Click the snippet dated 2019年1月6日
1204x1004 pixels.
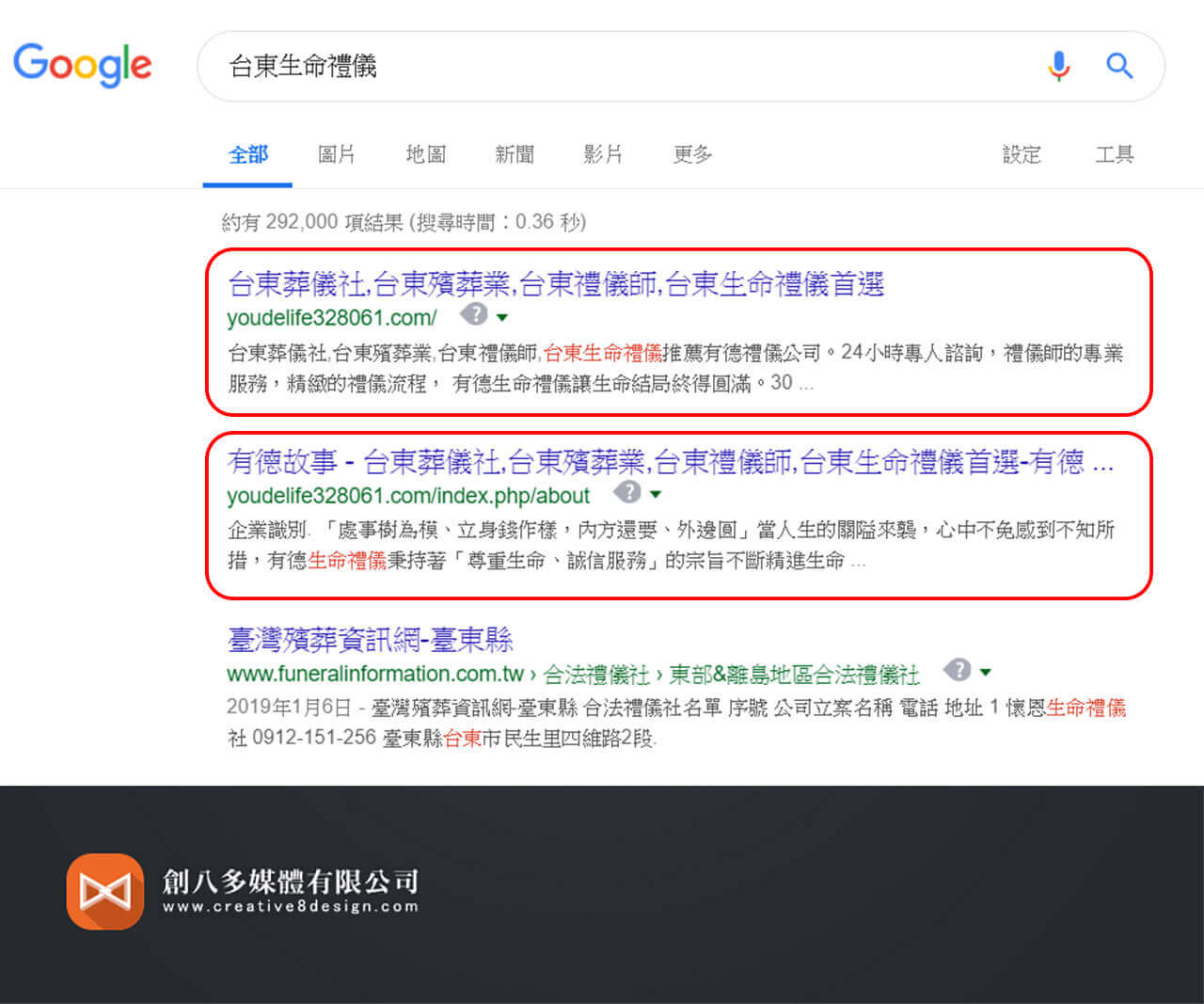(x=676, y=723)
